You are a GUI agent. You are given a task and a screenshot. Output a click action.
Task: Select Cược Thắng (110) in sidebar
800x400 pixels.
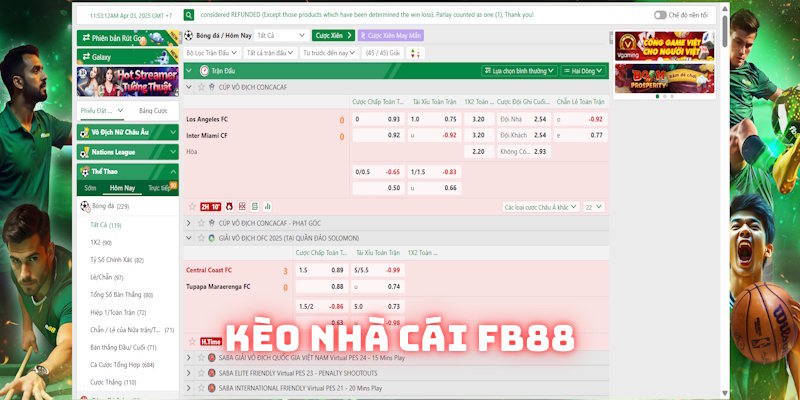coord(113,382)
